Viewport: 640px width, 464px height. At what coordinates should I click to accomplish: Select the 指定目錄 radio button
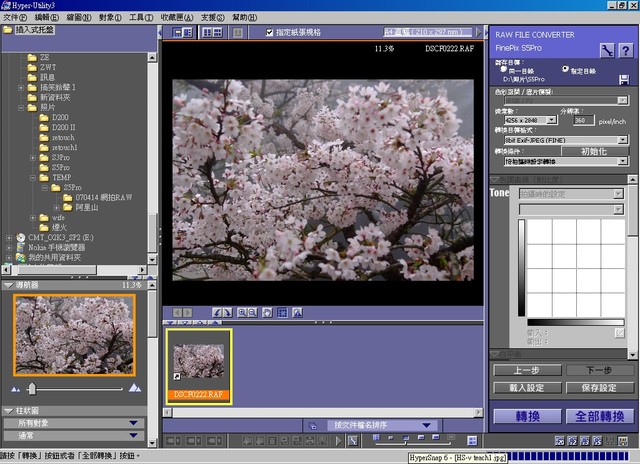click(565, 69)
